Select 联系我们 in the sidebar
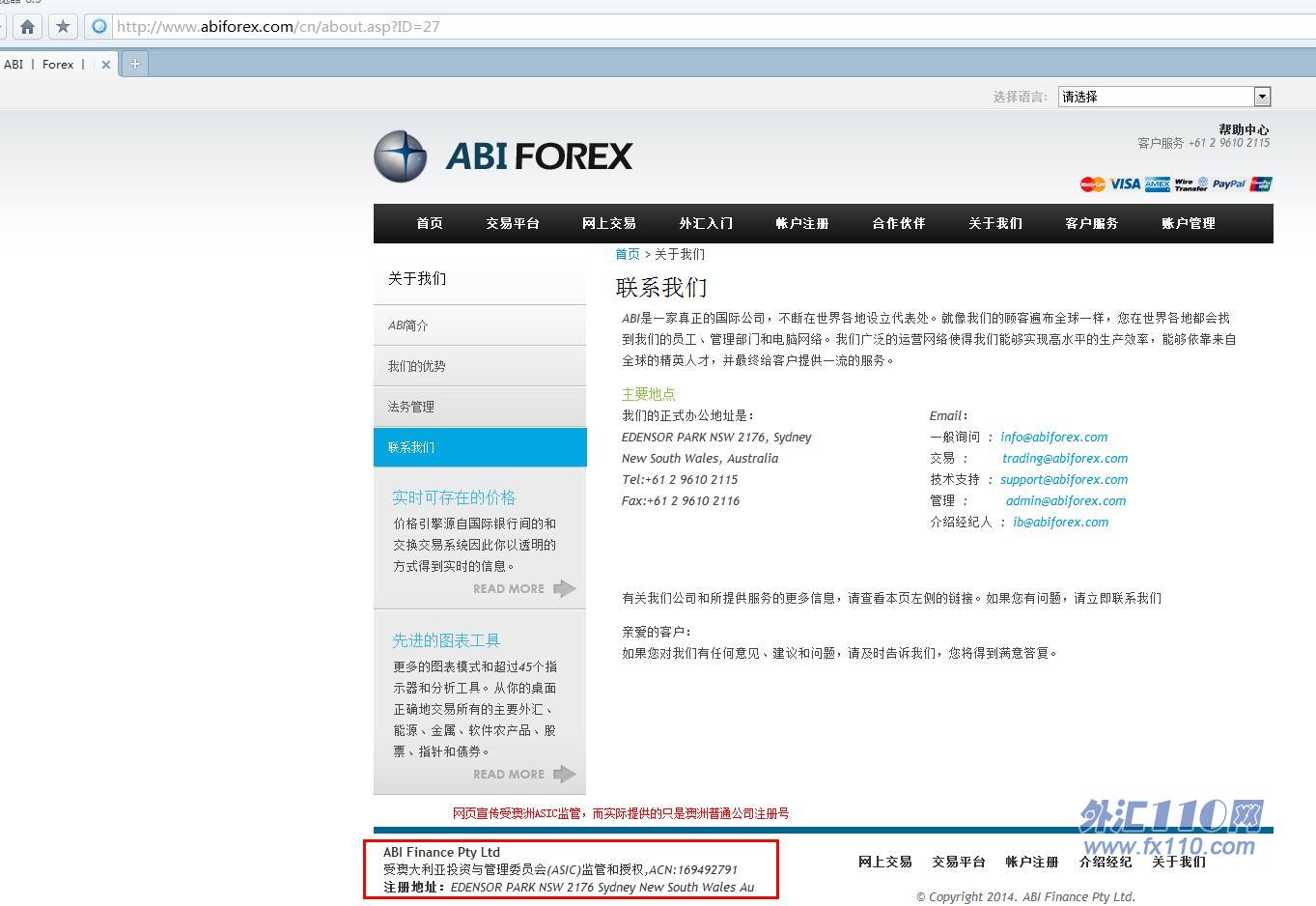This screenshot has height=906, width=1316. (x=480, y=447)
